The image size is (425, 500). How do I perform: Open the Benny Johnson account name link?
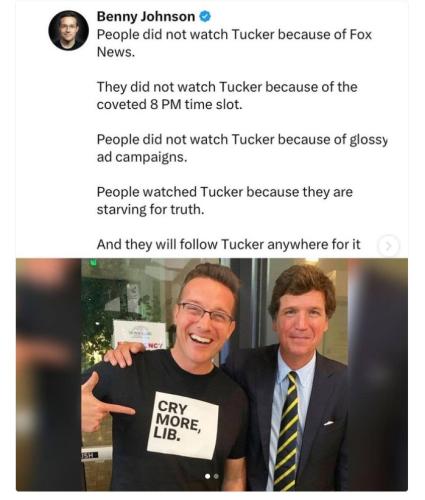[x=146, y=16]
